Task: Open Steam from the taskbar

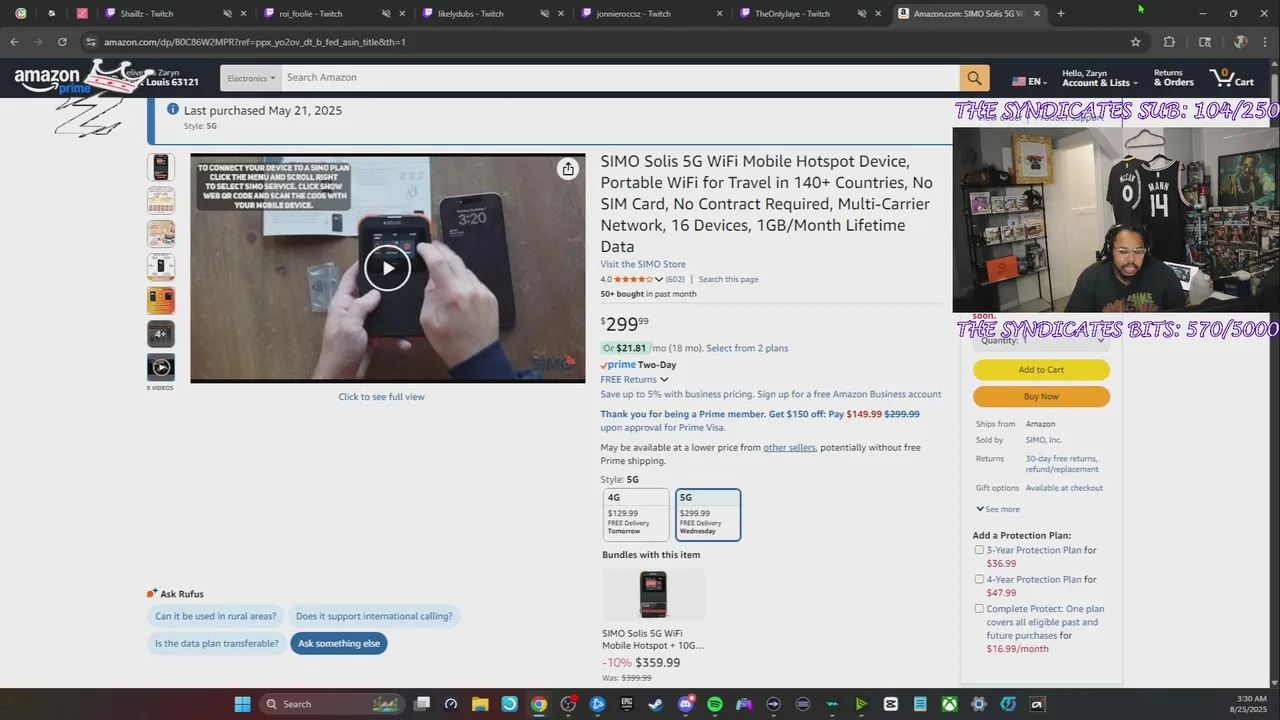Action: click(x=656, y=704)
